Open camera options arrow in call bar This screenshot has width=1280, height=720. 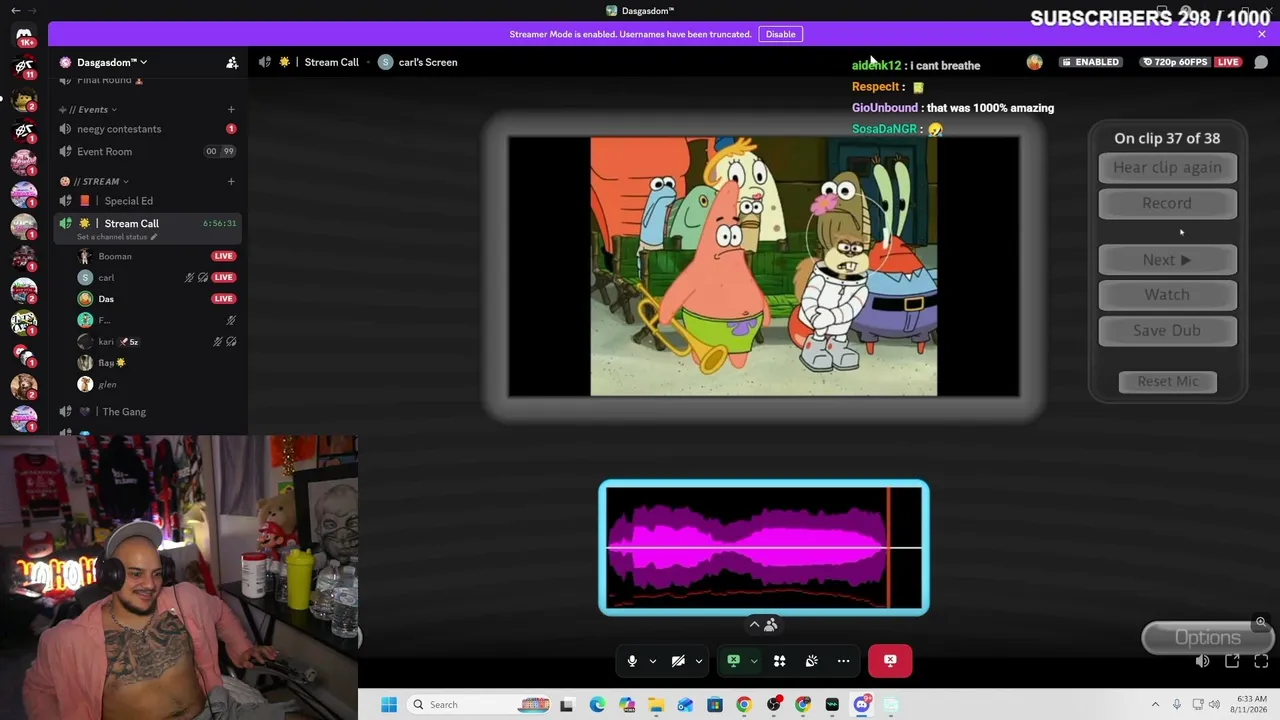pyautogui.click(x=699, y=661)
